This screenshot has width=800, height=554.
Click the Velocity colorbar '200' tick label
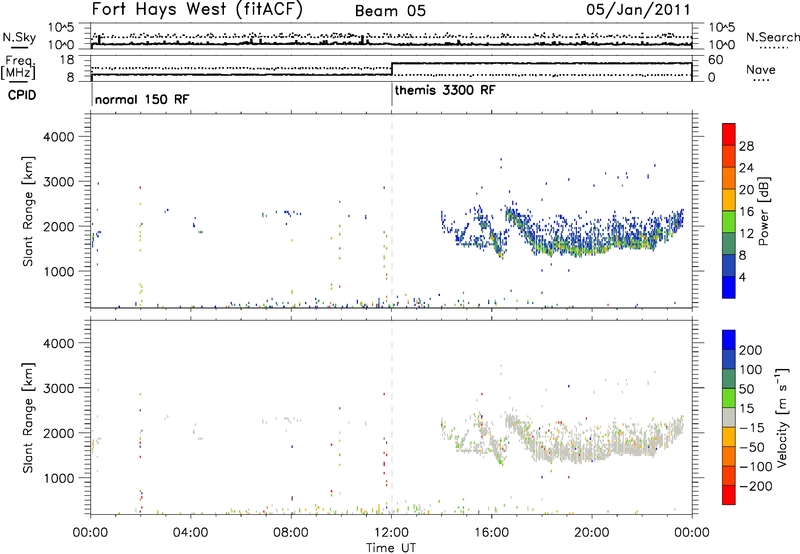(751, 350)
